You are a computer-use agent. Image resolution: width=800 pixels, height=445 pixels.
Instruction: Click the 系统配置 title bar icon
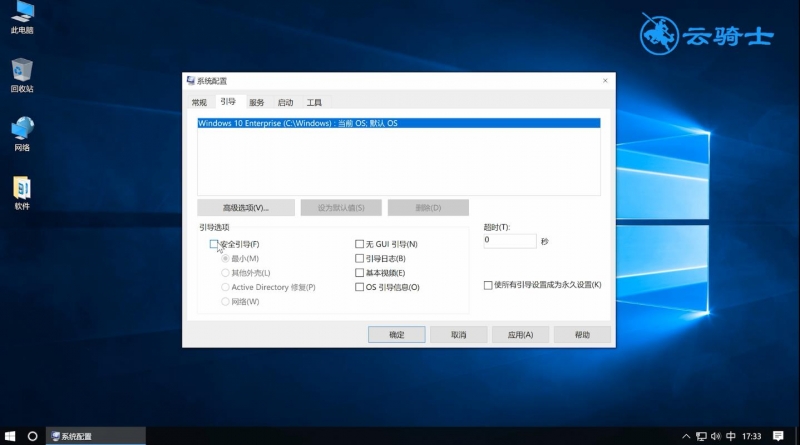tap(191, 81)
